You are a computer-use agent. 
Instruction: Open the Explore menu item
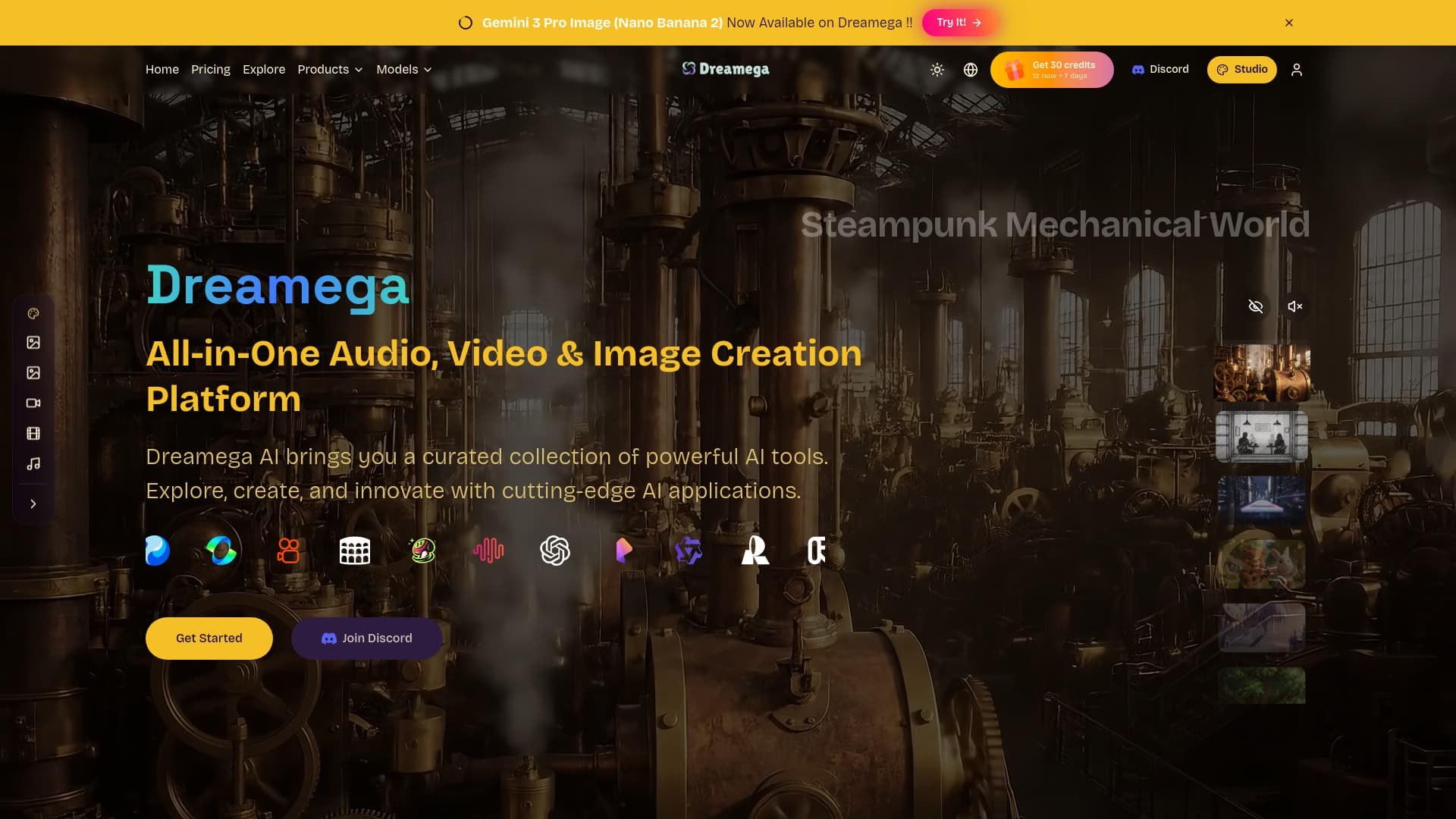264,69
